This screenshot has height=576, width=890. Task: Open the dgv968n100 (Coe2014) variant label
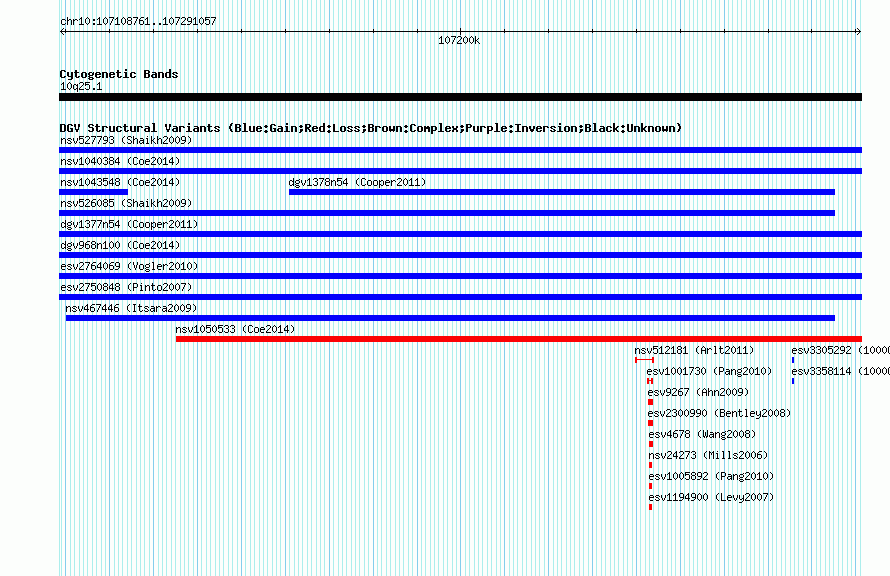[x=120, y=245]
